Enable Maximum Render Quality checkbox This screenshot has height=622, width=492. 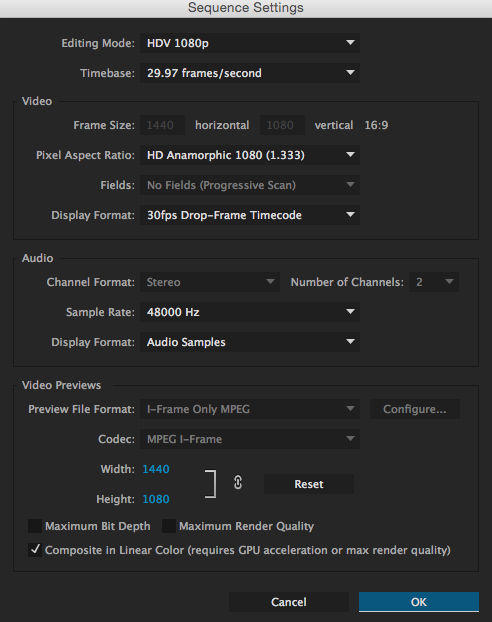point(169,526)
